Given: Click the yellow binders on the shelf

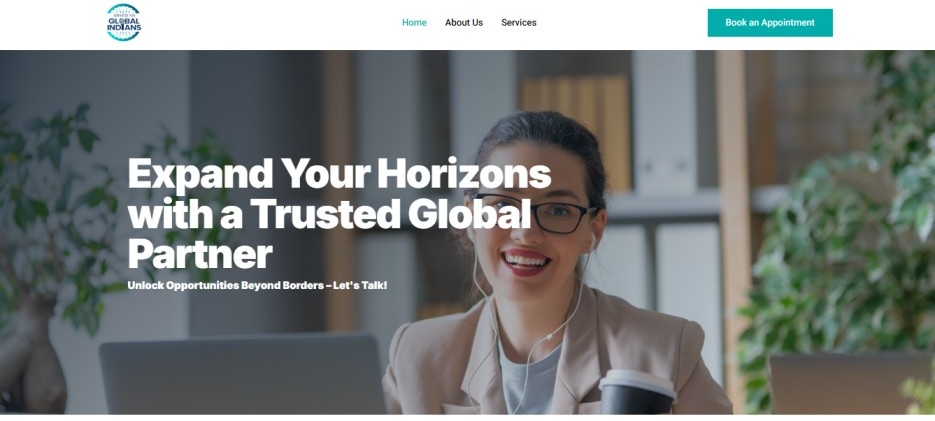Looking at the screenshot, I should (x=575, y=132).
